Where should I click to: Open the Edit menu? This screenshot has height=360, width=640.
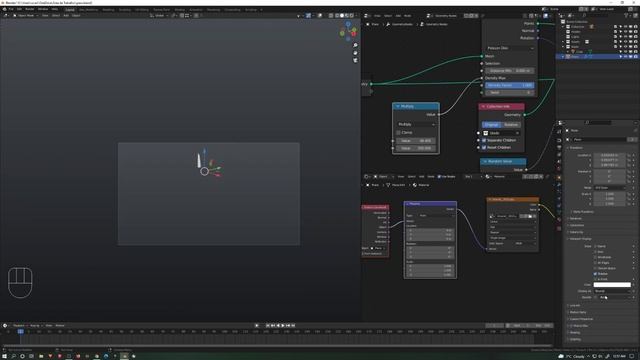(x=19, y=9)
